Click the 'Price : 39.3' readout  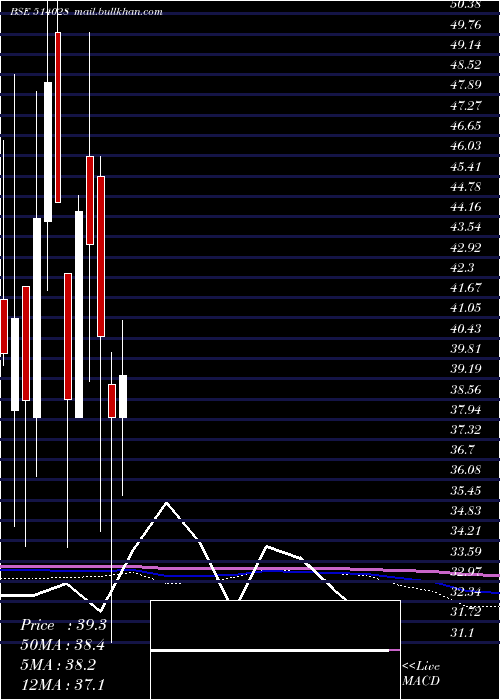pyautogui.click(x=63, y=625)
